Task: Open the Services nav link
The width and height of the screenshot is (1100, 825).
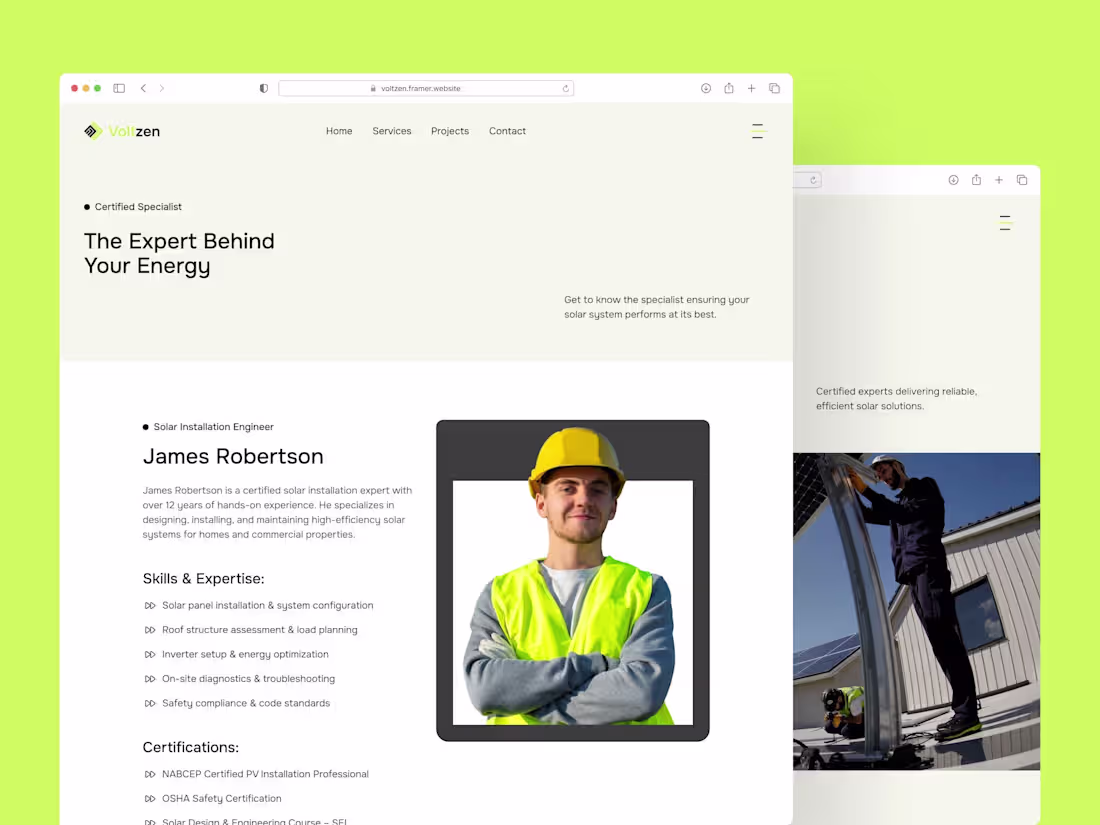Action: [x=391, y=131]
